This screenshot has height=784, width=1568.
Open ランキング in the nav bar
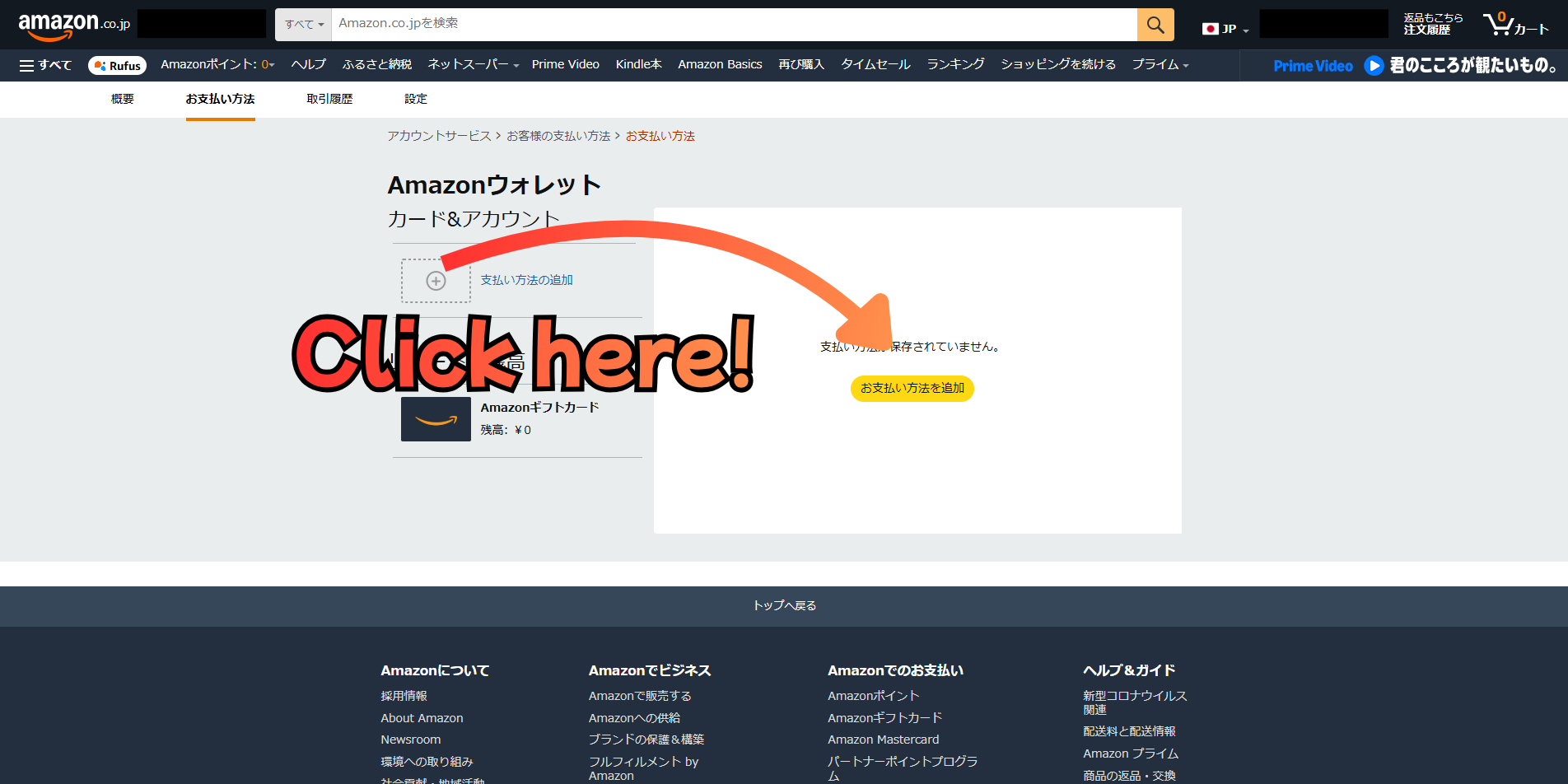click(x=955, y=64)
